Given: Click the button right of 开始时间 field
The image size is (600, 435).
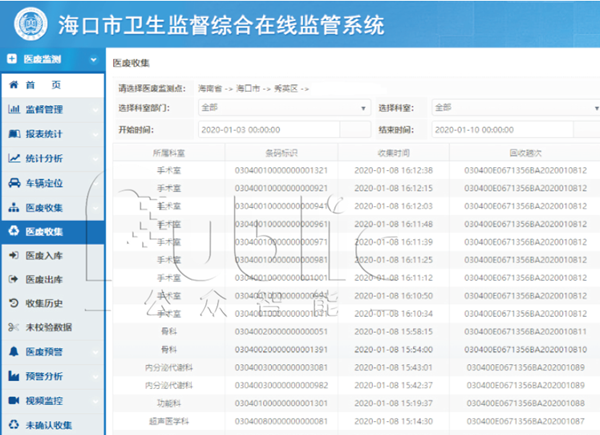Looking at the screenshot, I should [x=355, y=129].
